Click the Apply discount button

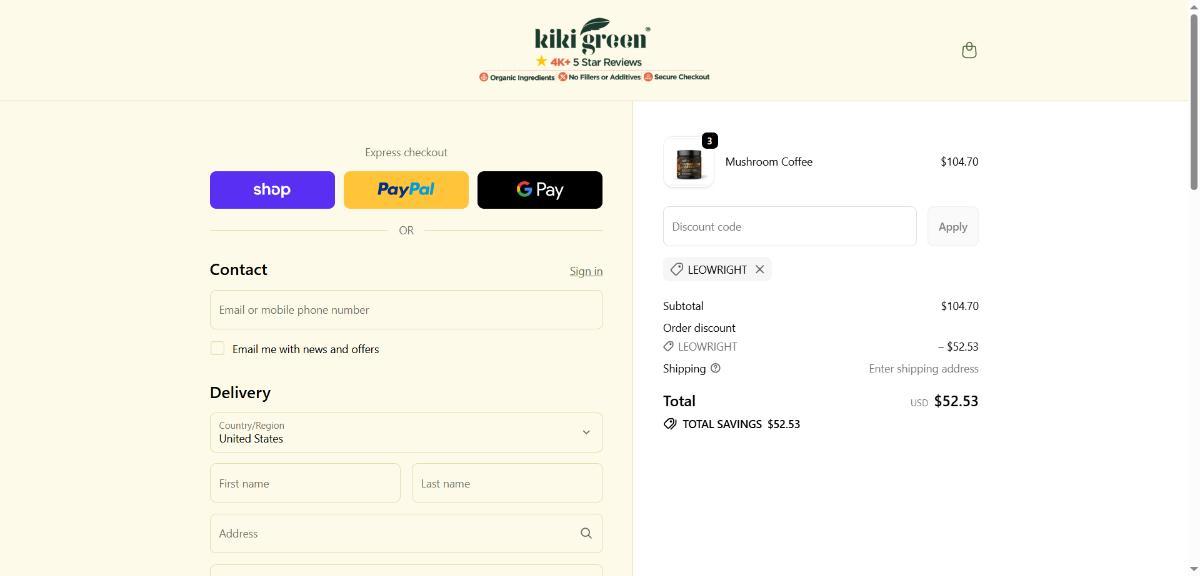tap(953, 226)
